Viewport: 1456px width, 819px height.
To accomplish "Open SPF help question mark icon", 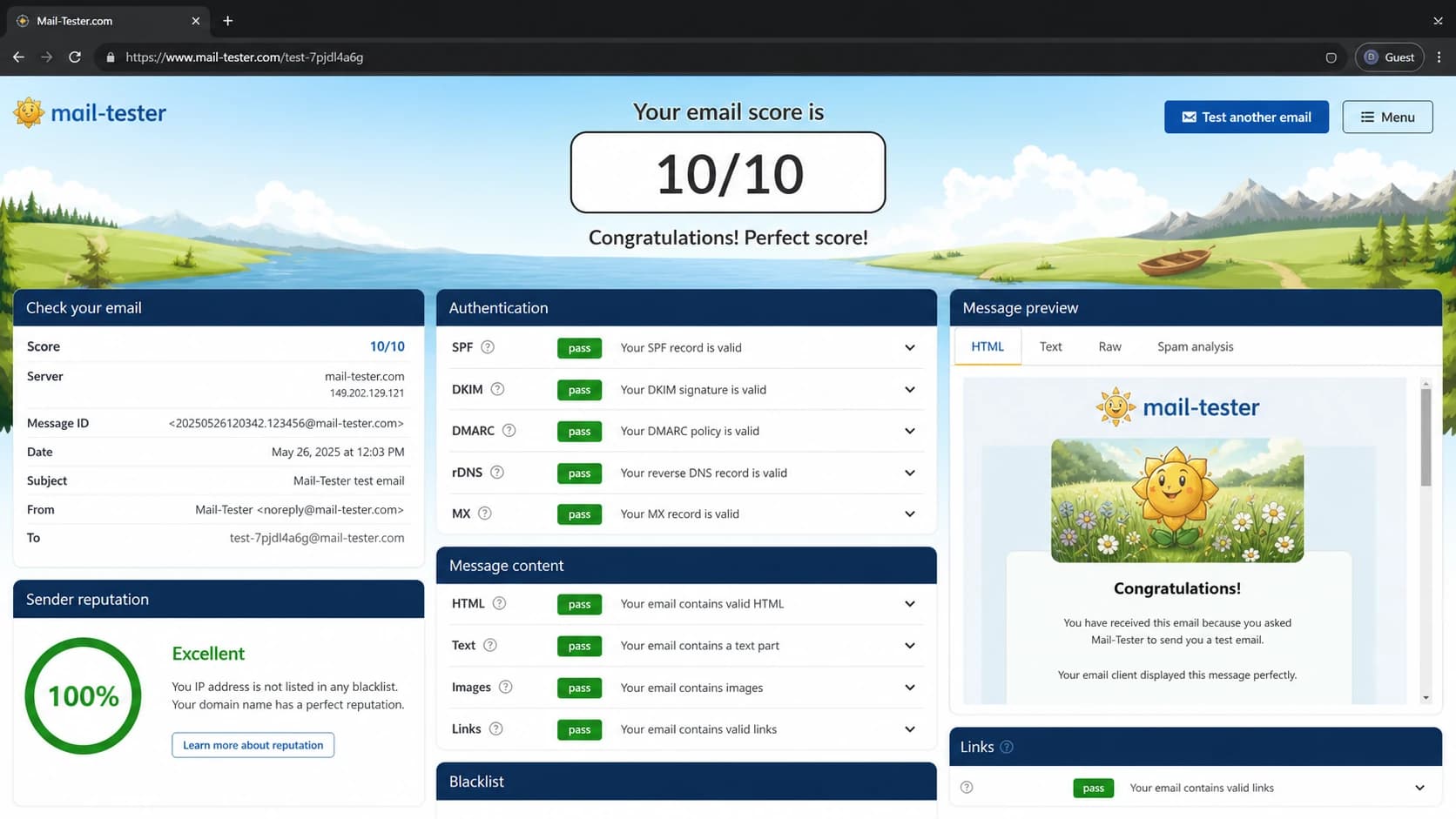I will [488, 347].
